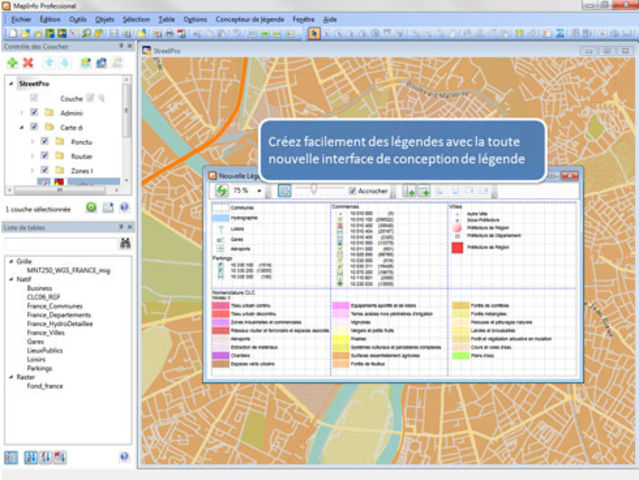The image size is (639, 480).
Task: Toggle visibility checkbox of Carte d layer group
Action: 34,127
